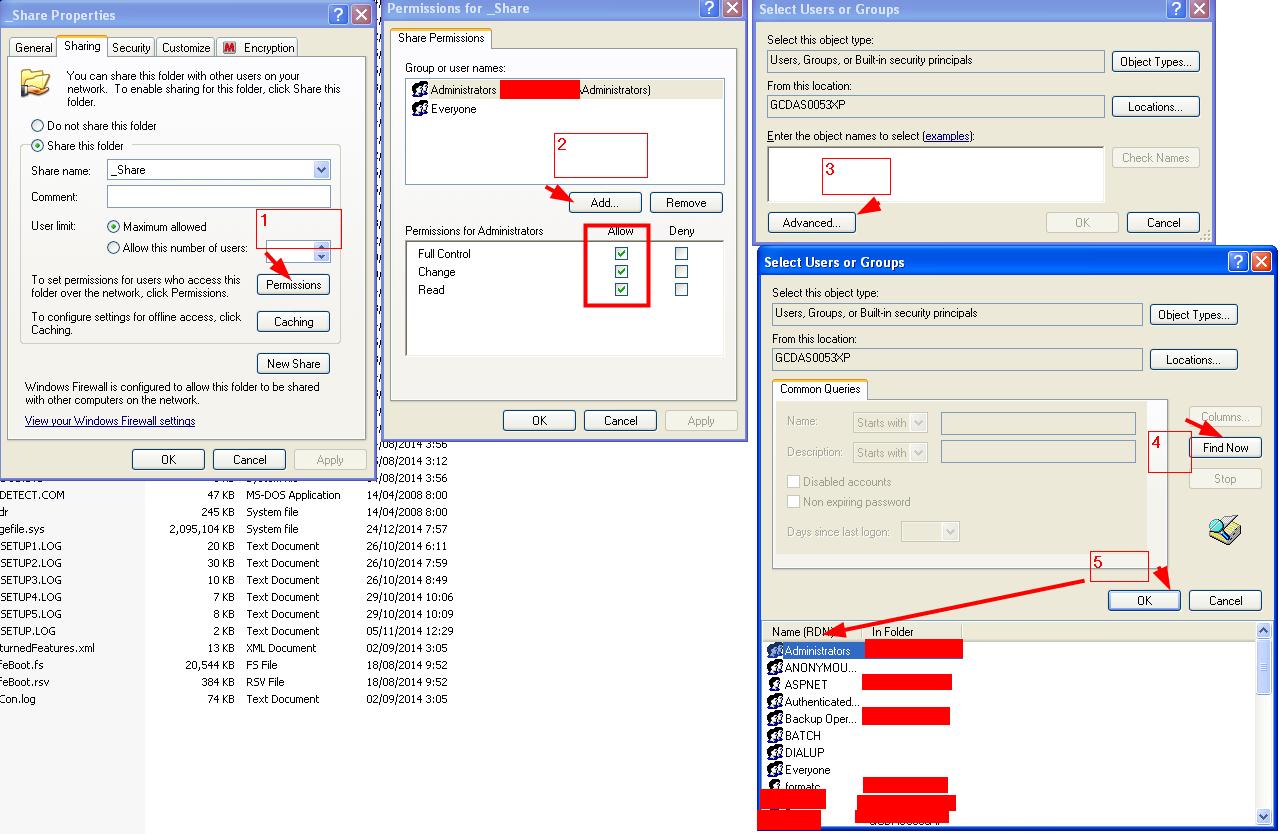Select SETUP1.LOG file in background list

pyautogui.click(x=31, y=546)
